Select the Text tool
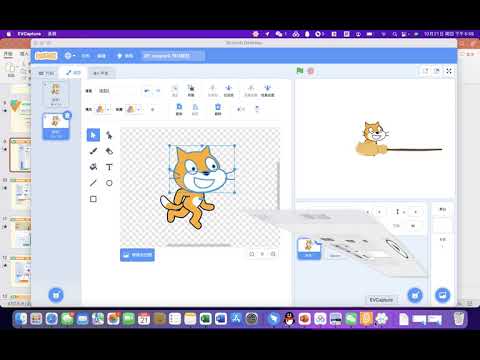Viewport: 480px width, 360px height. pyautogui.click(x=109, y=167)
